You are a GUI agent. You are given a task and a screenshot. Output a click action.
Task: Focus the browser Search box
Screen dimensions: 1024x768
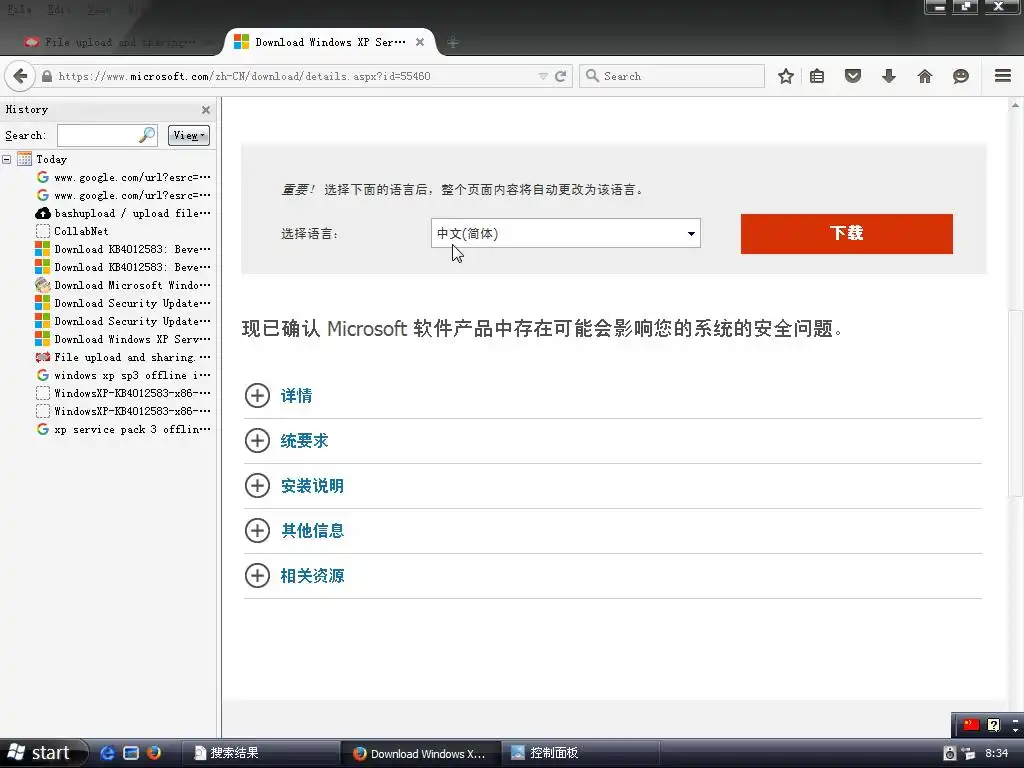pos(672,76)
